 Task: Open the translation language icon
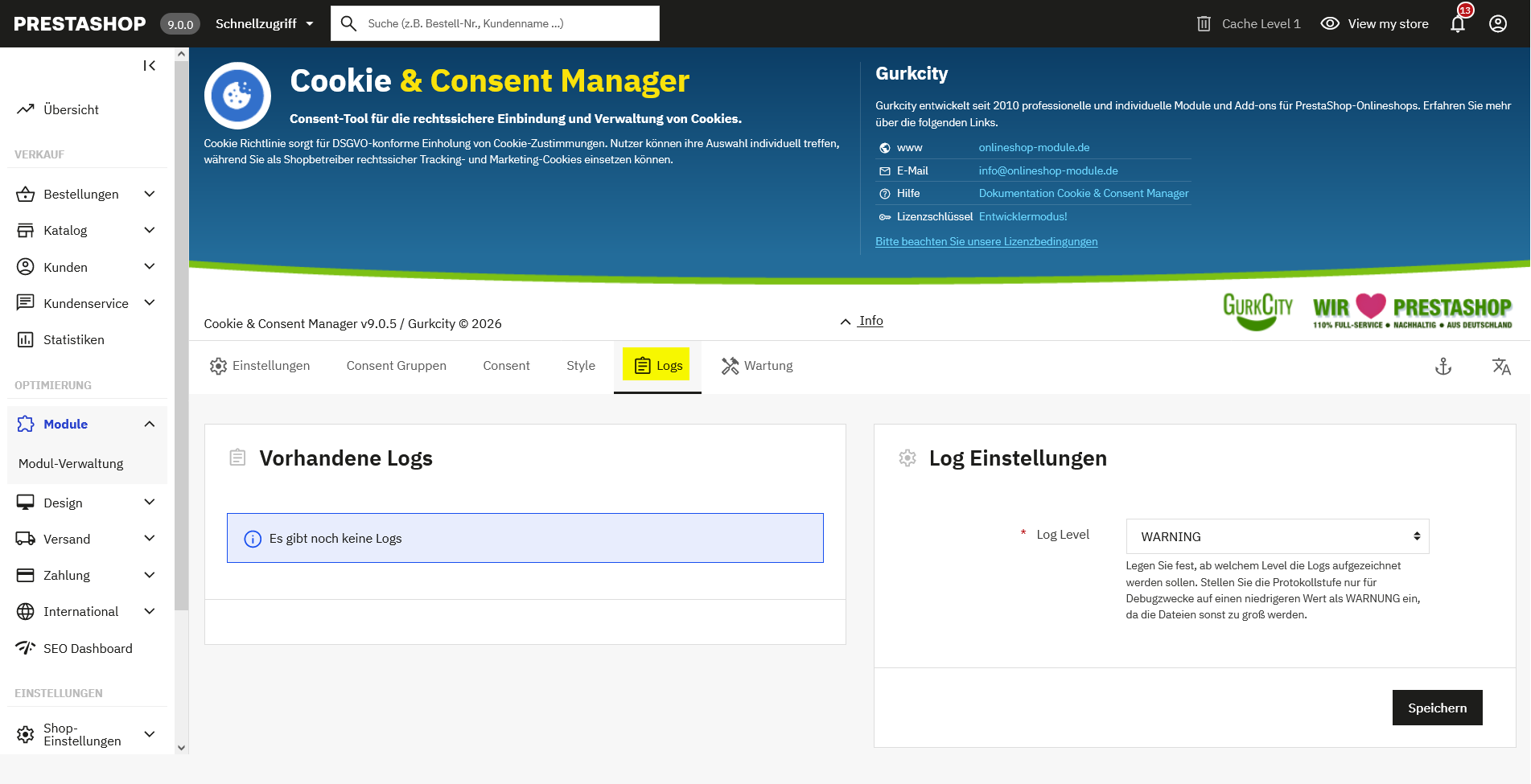pyautogui.click(x=1500, y=367)
